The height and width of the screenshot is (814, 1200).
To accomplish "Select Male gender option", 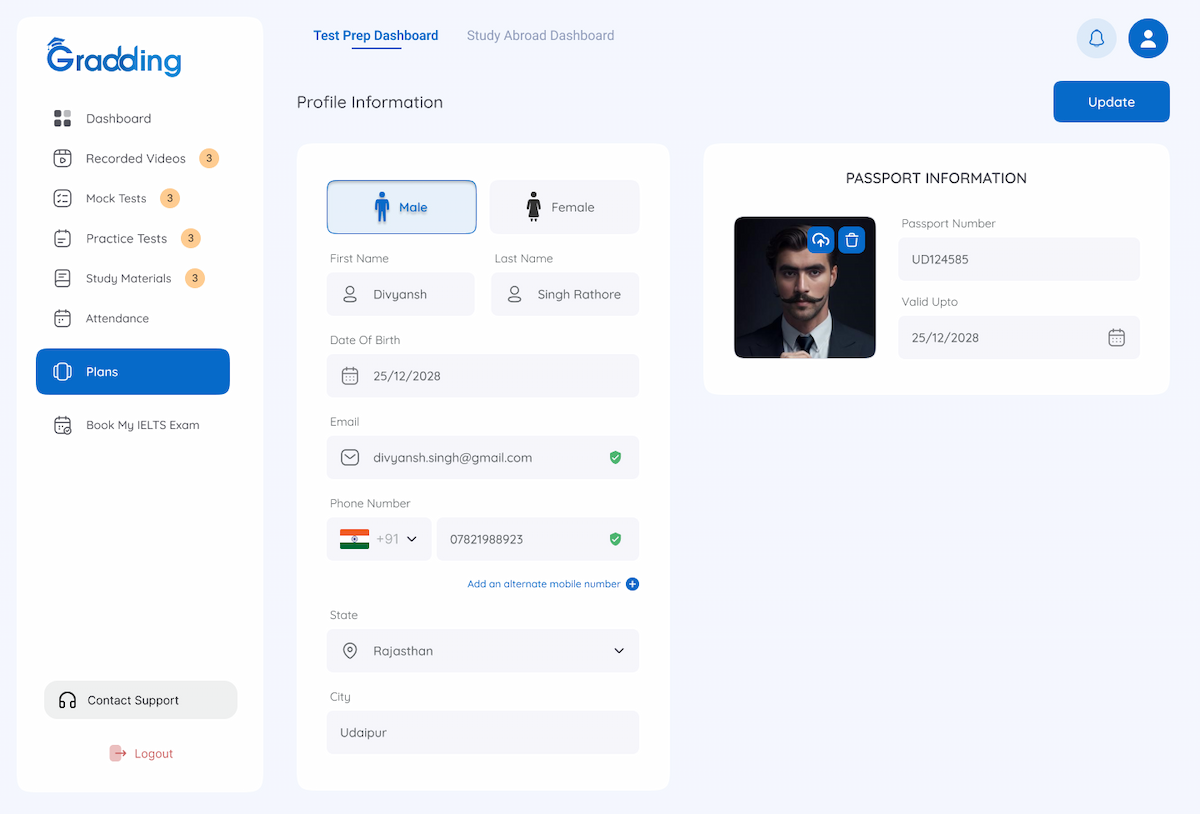I will [x=401, y=207].
